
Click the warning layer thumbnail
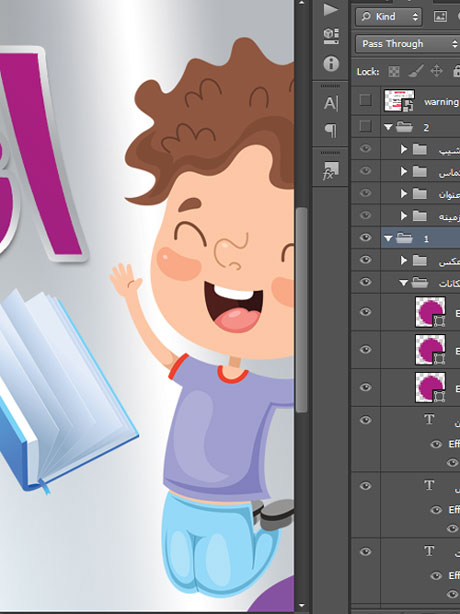399,101
